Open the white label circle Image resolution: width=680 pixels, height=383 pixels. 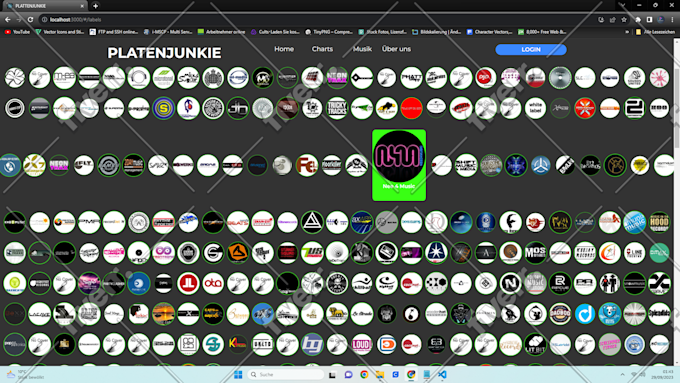[535, 108]
